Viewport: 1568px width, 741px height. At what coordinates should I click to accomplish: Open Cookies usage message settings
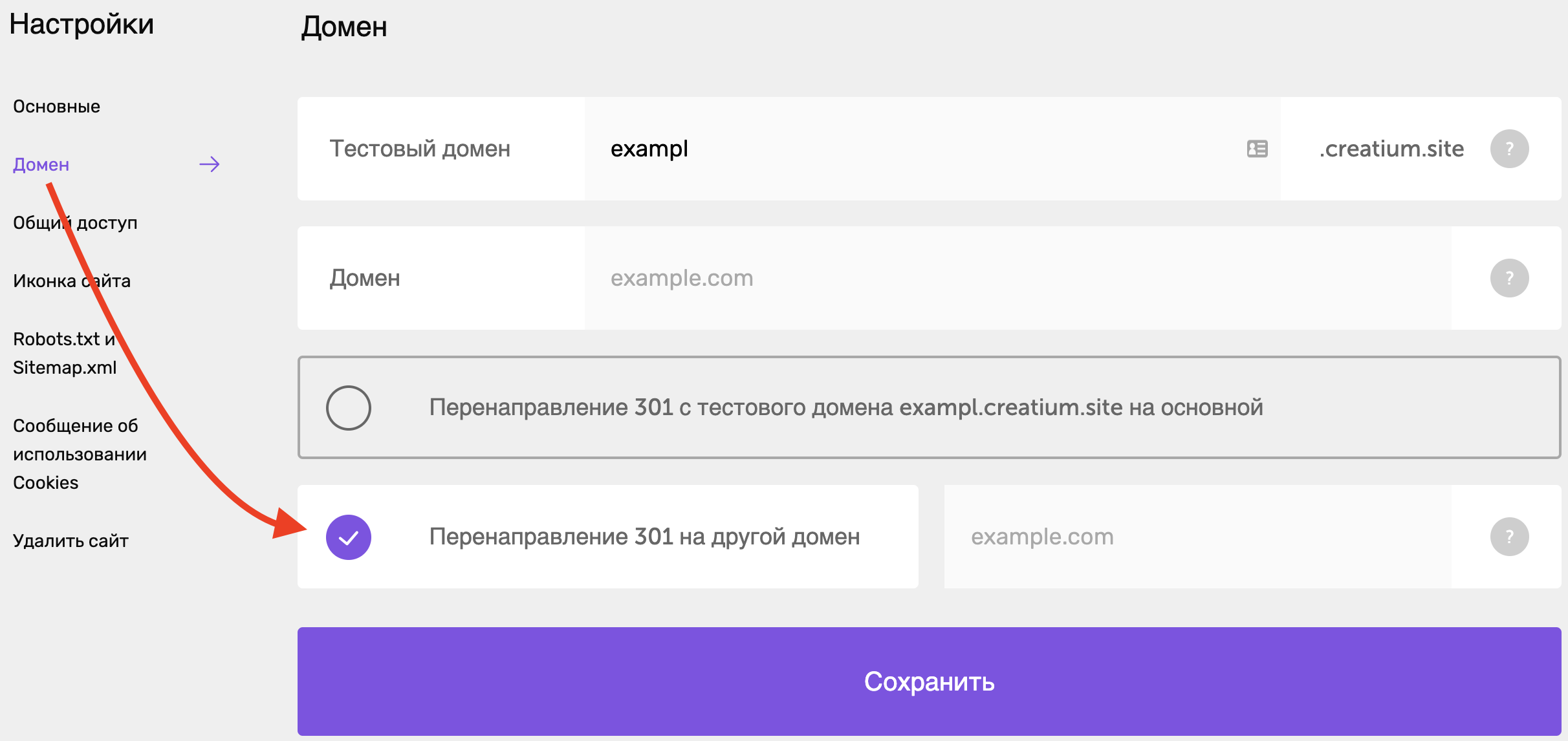coord(80,454)
